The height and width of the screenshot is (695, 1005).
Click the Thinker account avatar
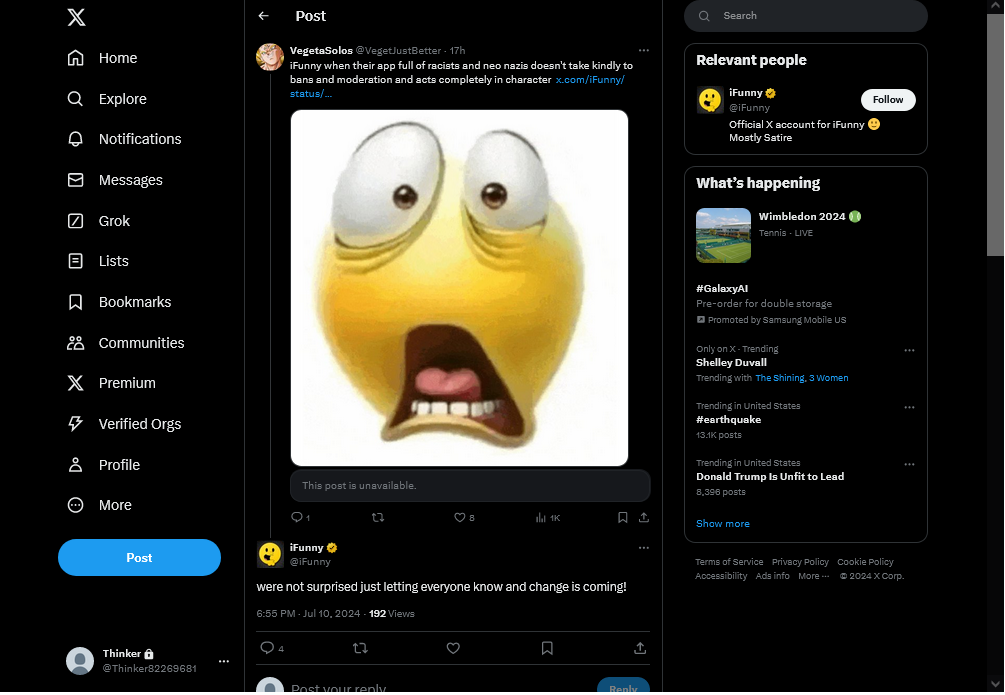[80, 661]
